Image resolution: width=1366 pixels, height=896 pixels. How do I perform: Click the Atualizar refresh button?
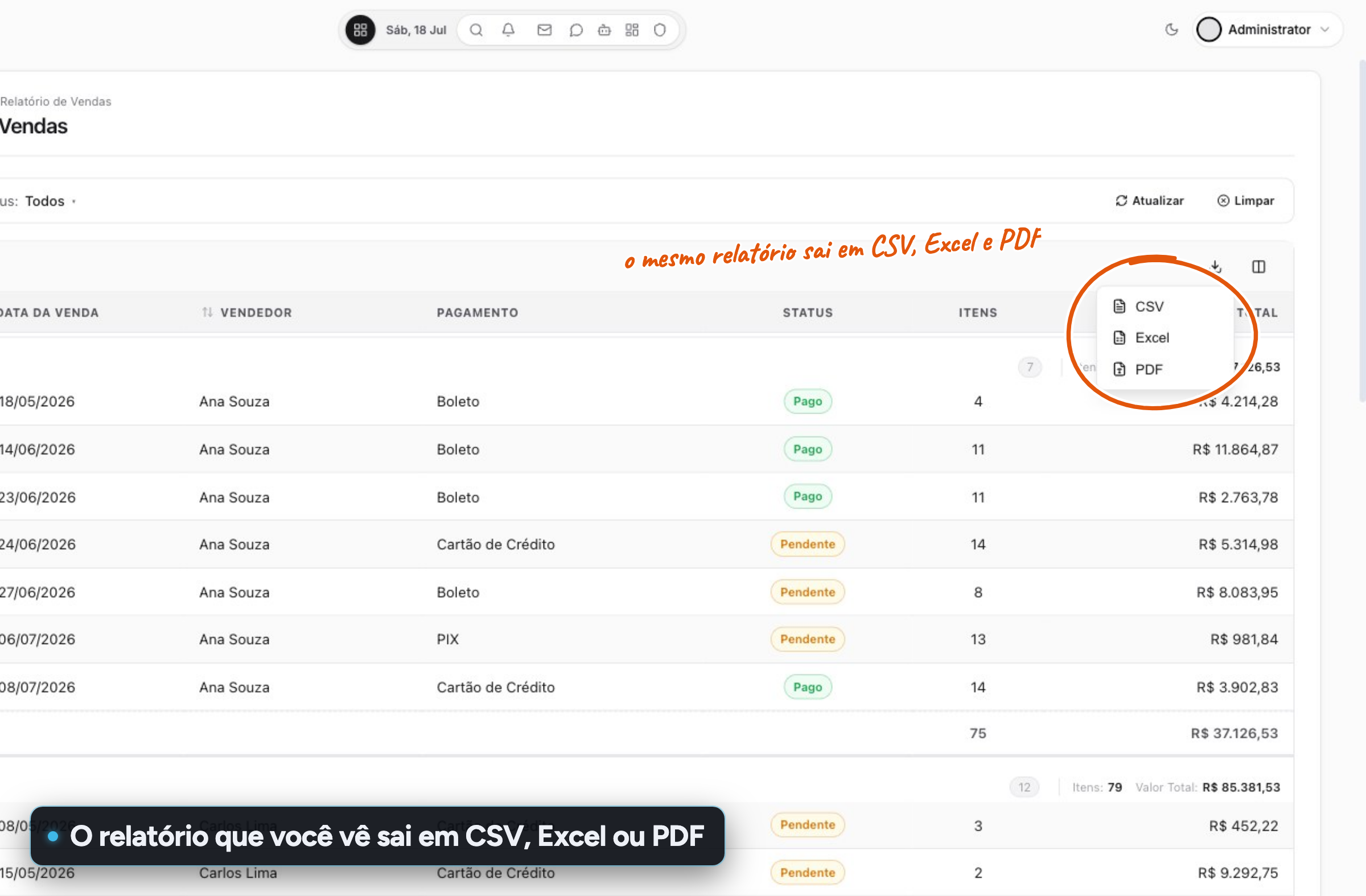(1149, 201)
